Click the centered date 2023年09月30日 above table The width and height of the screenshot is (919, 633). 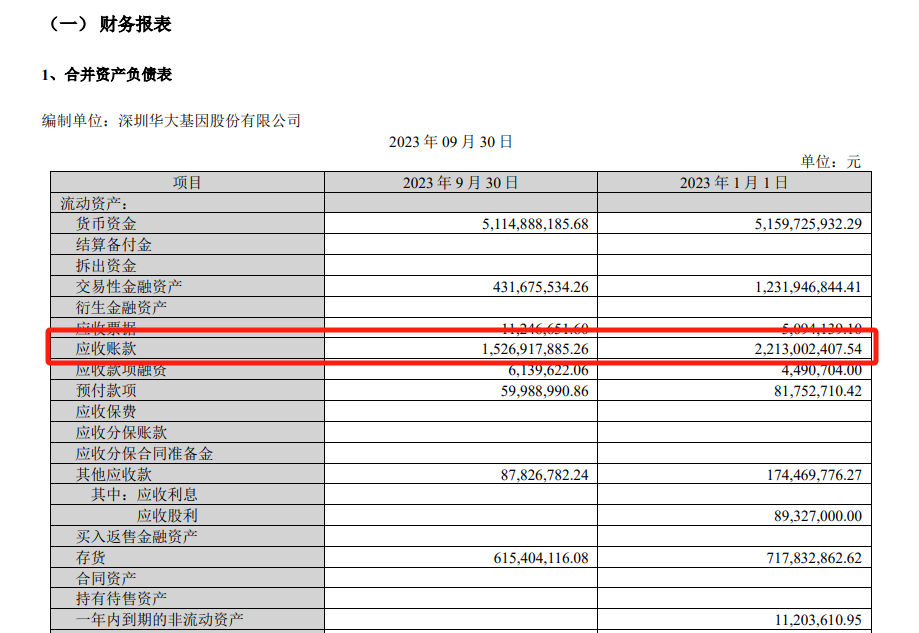point(451,142)
